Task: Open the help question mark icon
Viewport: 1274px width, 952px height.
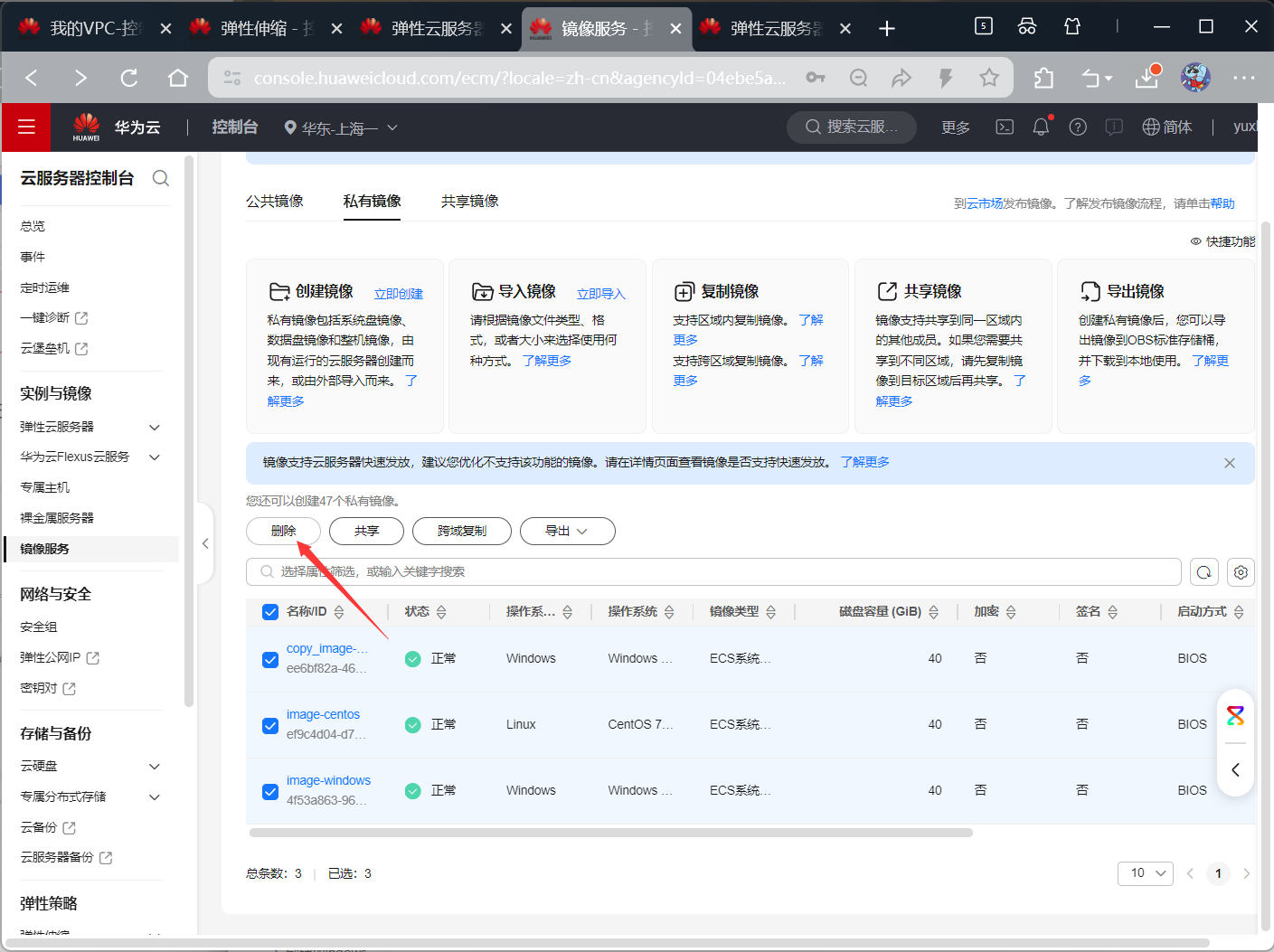Action: (x=1078, y=127)
